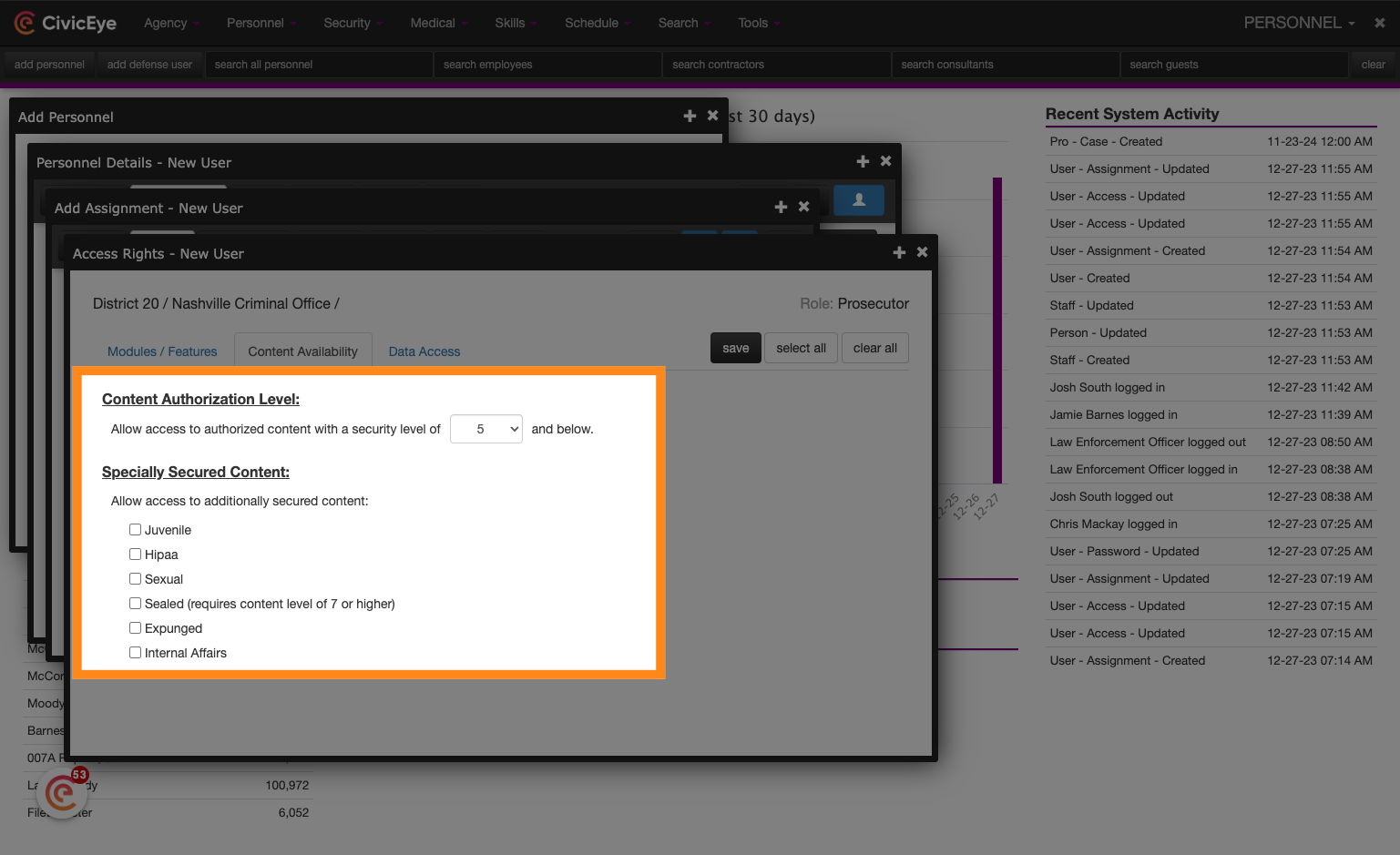Image resolution: width=1400 pixels, height=855 pixels.
Task: Open 'Josh South logged in' activity entry
Action: tap(1211, 387)
